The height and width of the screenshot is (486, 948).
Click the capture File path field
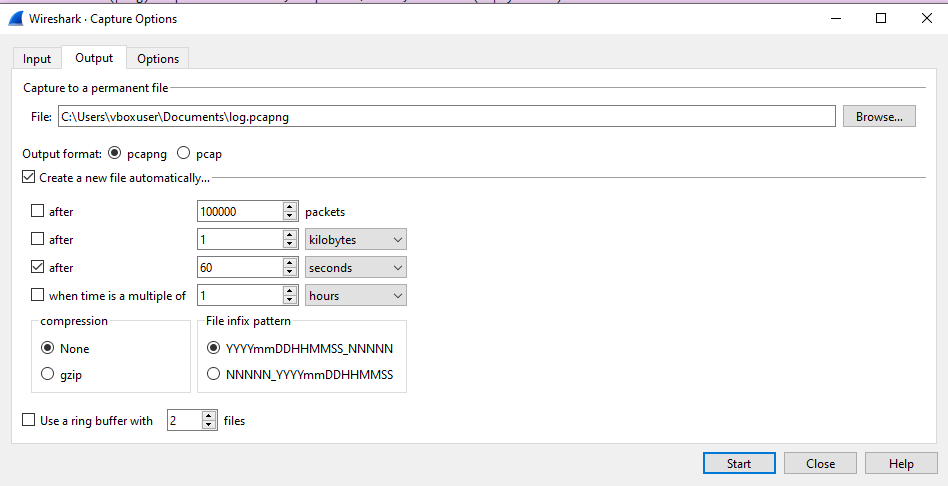(x=446, y=117)
